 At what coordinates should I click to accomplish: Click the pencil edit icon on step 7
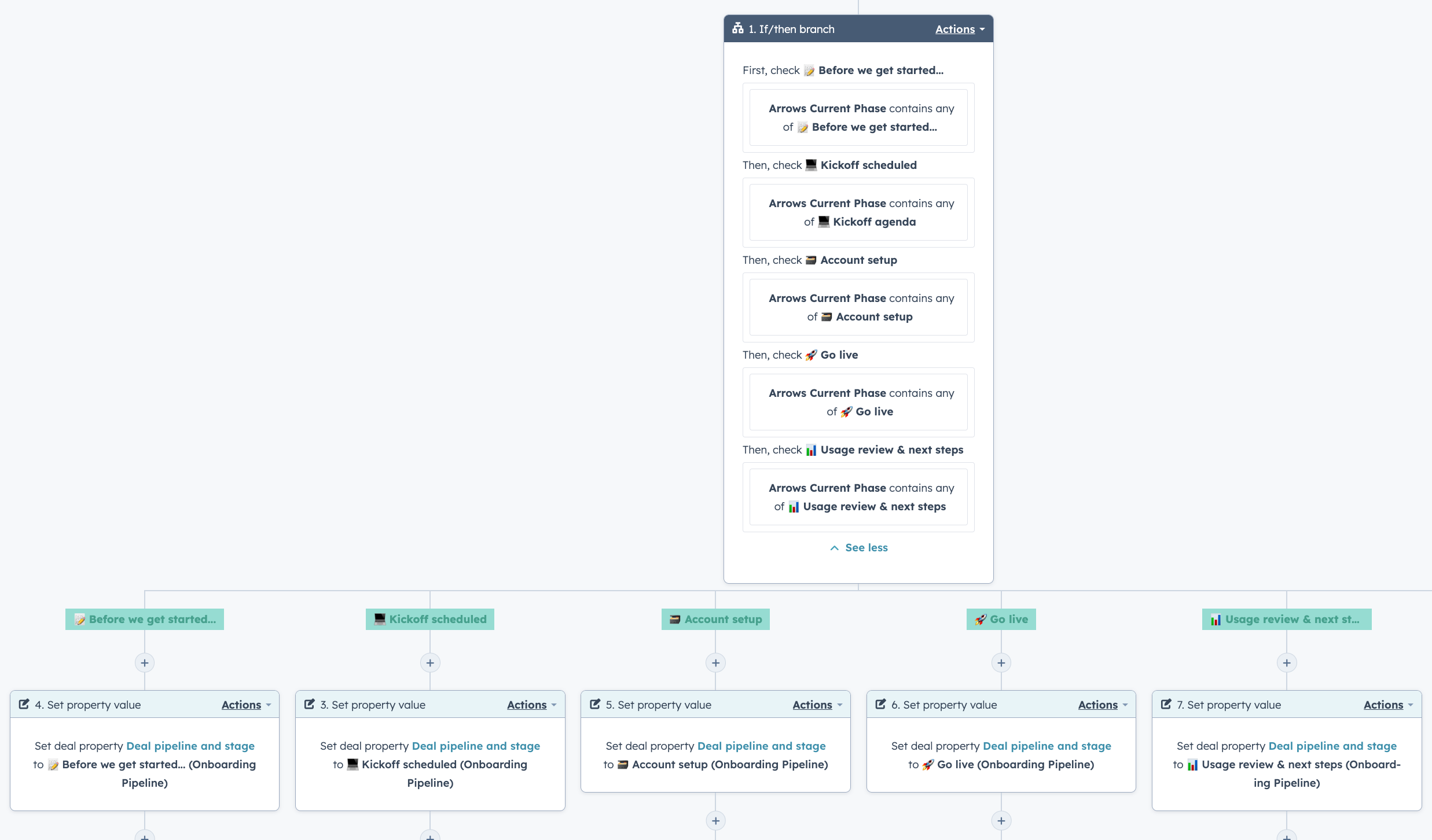coord(1166,704)
